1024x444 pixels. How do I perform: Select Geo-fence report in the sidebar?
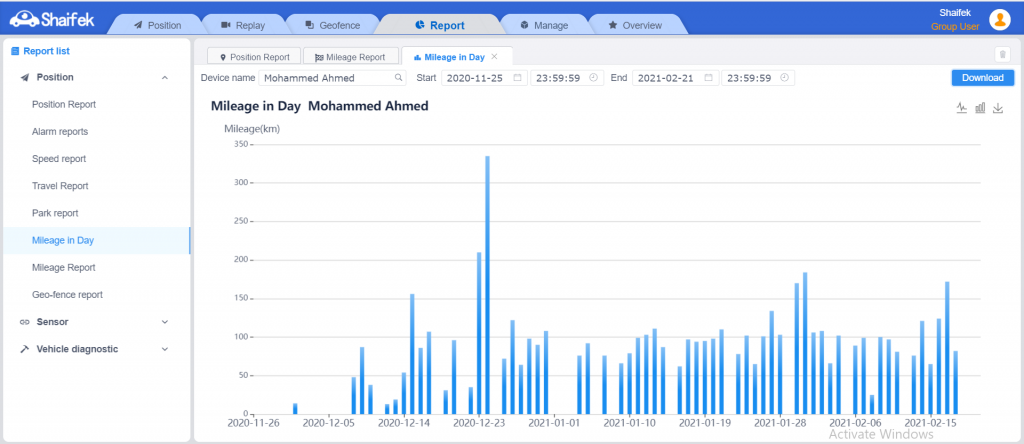click(67, 295)
